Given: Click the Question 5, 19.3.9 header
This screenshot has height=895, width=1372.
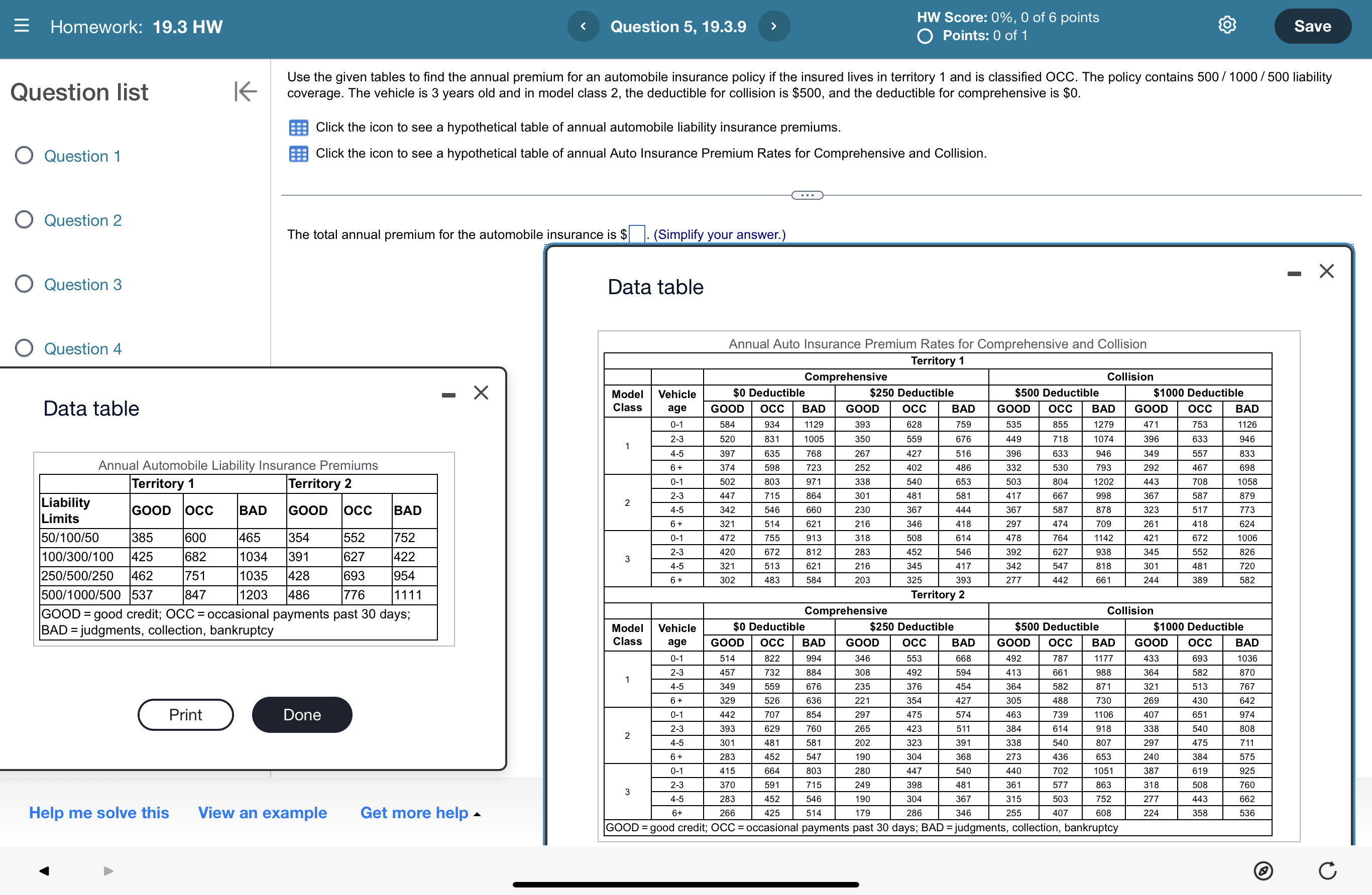Looking at the screenshot, I should [x=678, y=26].
